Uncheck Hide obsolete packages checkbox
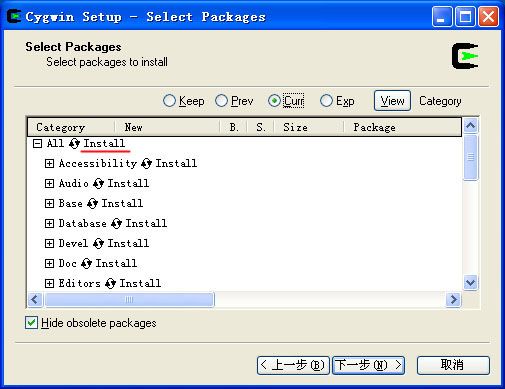Screen dimensions: 505x389 coord(31,323)
